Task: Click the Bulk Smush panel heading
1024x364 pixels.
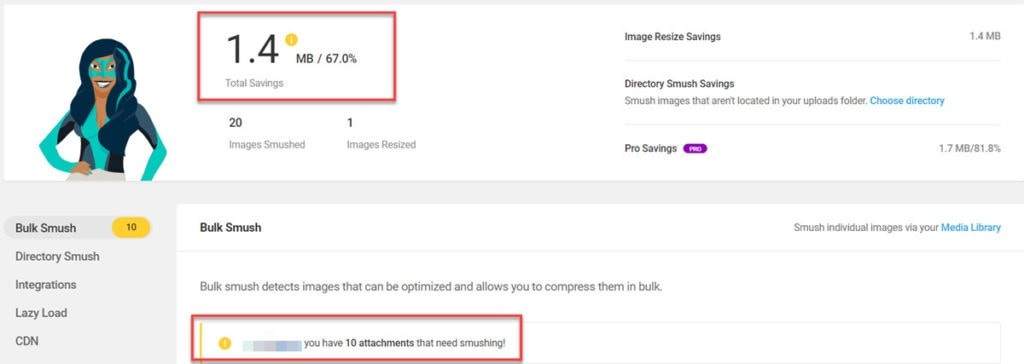Action: coord(231,227)
